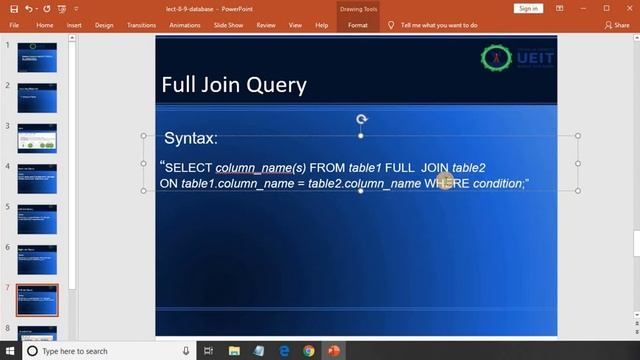Click Previous Slide double-arrow button
The height and width of the screenshot is (360, 640).
pos(636,324)
